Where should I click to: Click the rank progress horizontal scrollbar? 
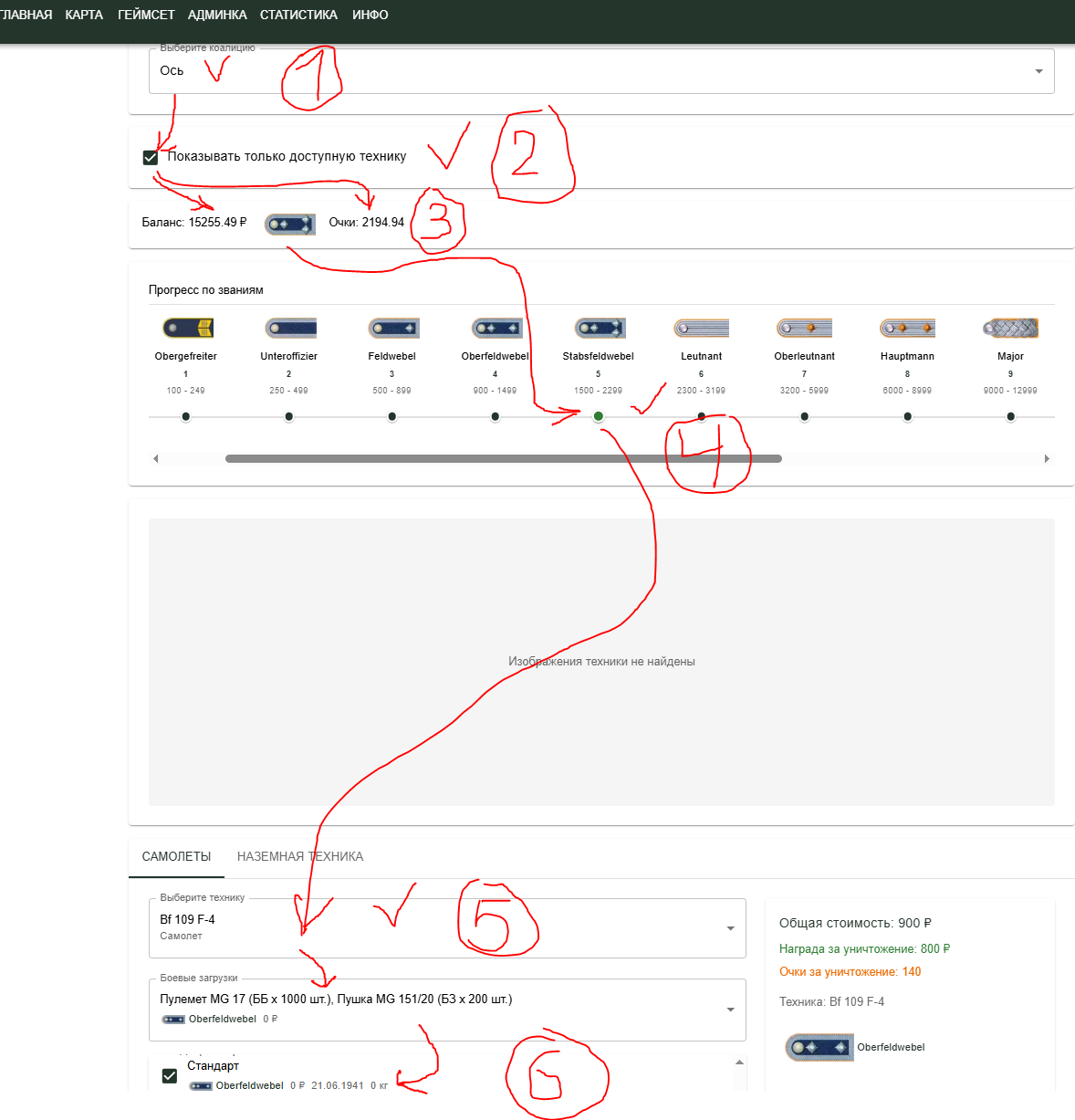[504, 458]
